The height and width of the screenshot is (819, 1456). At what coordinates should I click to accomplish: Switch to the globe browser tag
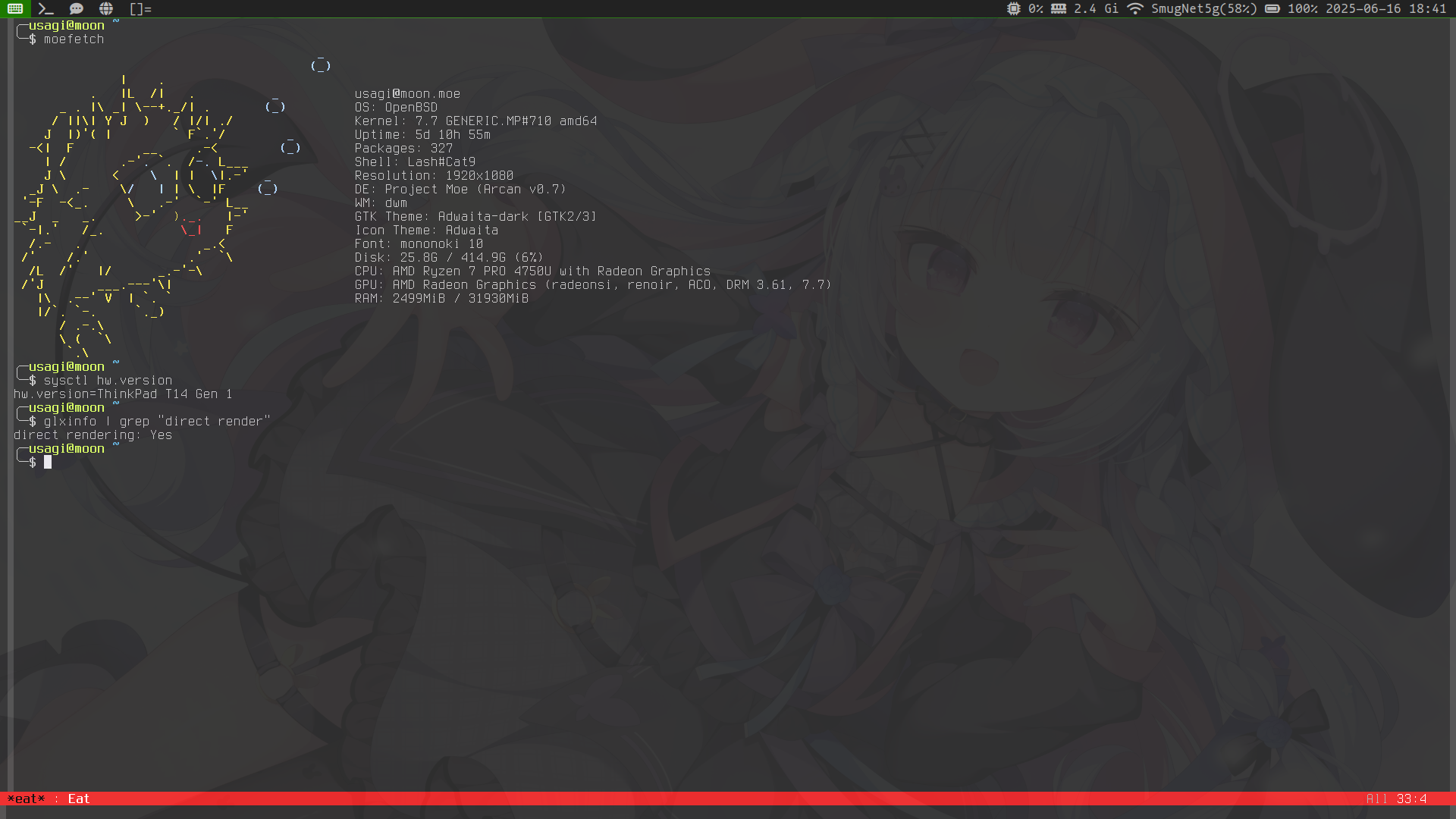pos(106,9)
